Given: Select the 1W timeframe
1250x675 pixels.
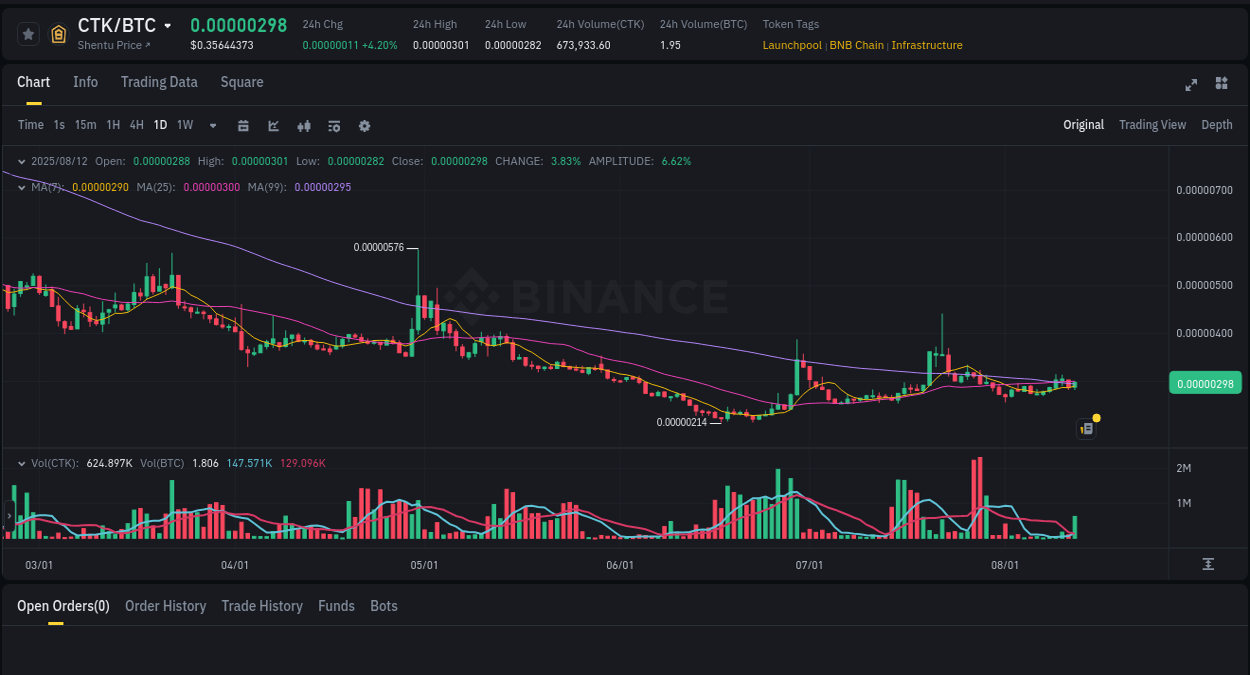Looking at the screenshot, I should tap(184, 125).
